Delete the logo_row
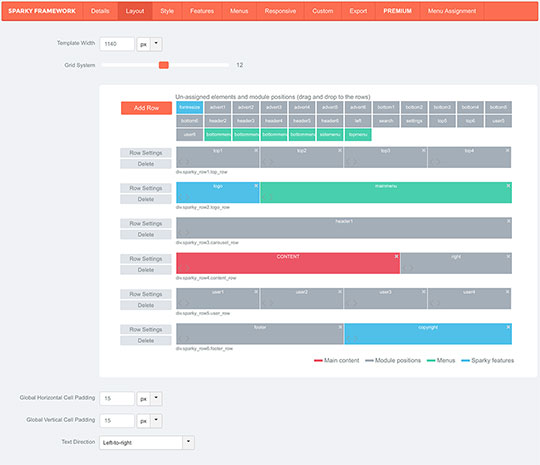The height and width of the screenshot is (465, 540). click(146, 199)
